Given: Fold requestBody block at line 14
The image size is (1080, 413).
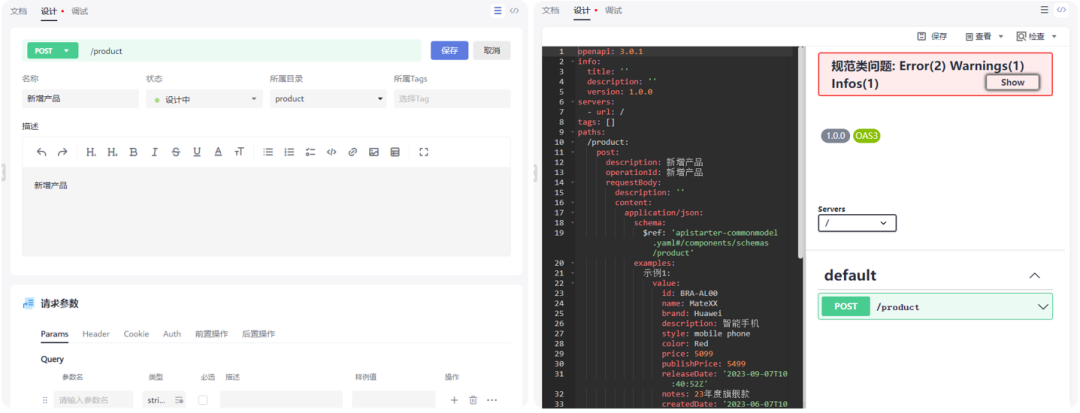Looking at the screenshot, I should point(572,182).
